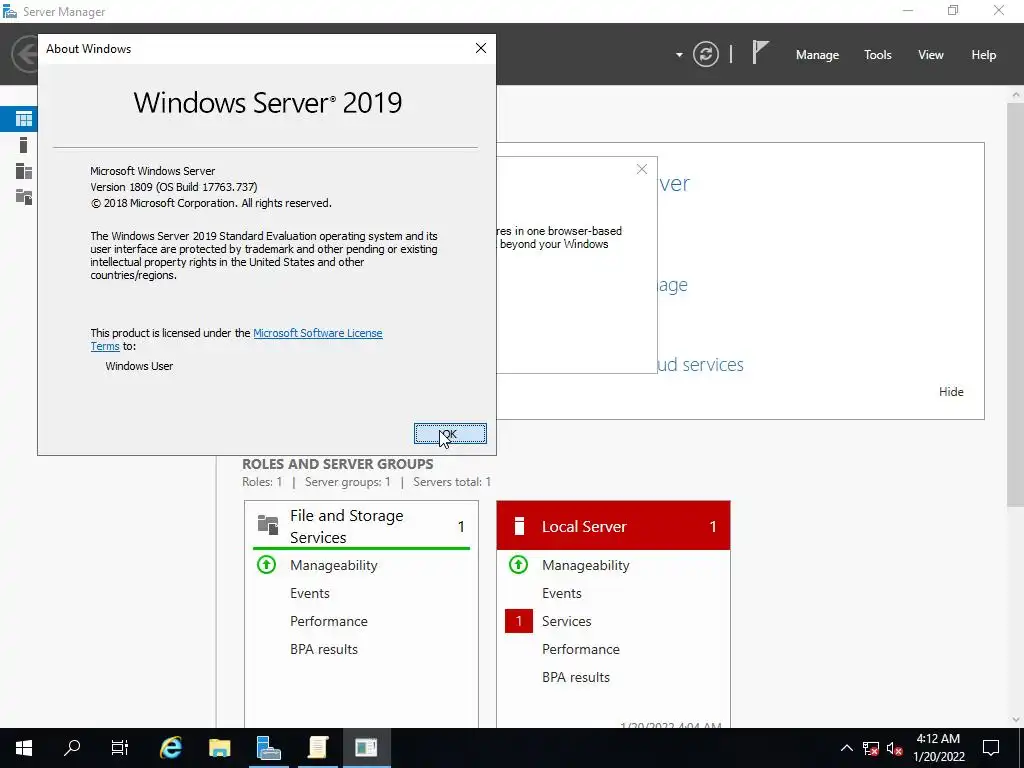Launch Internet Explorer from taskbar

170,747
